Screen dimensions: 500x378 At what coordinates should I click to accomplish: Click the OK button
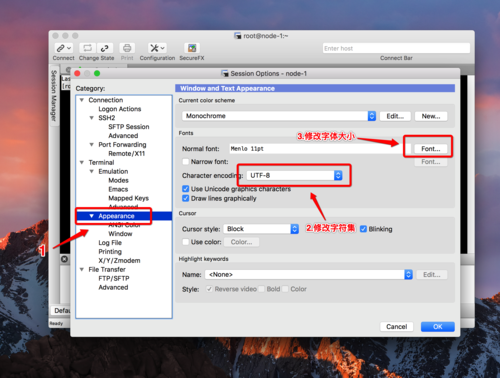click(x=438, y=327)
